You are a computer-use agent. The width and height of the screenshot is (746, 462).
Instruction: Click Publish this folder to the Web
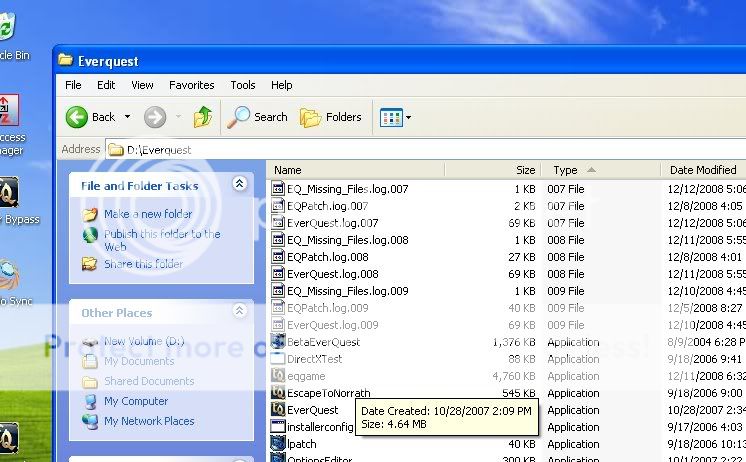[162, 240]
